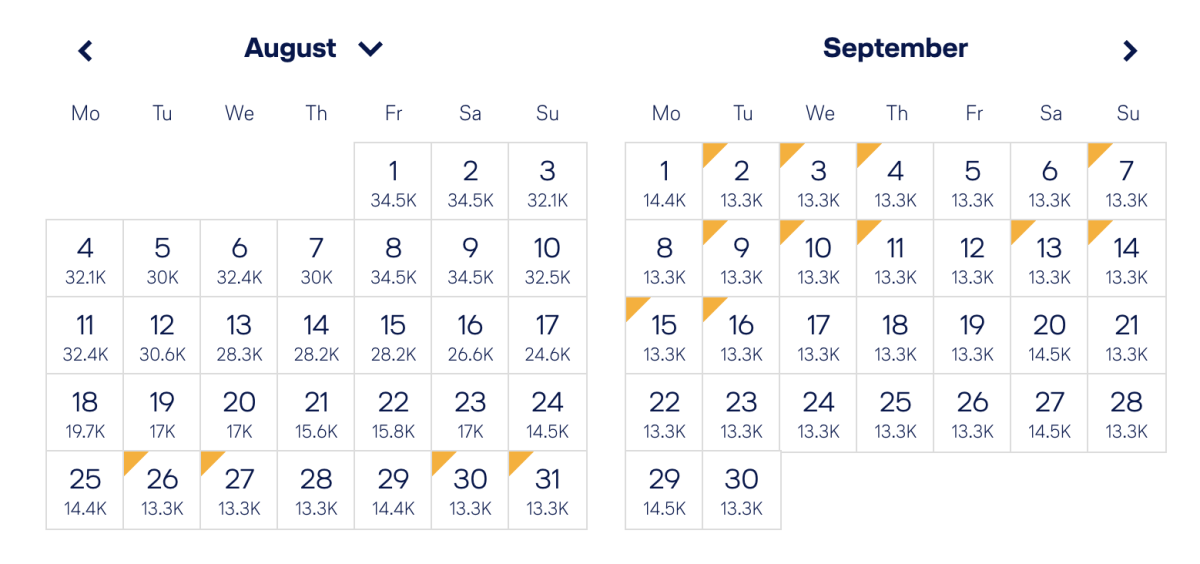Screen dimensions: 1200x564
Task: Select August 5 priced 30K
Action: click(x=162, y=258)
